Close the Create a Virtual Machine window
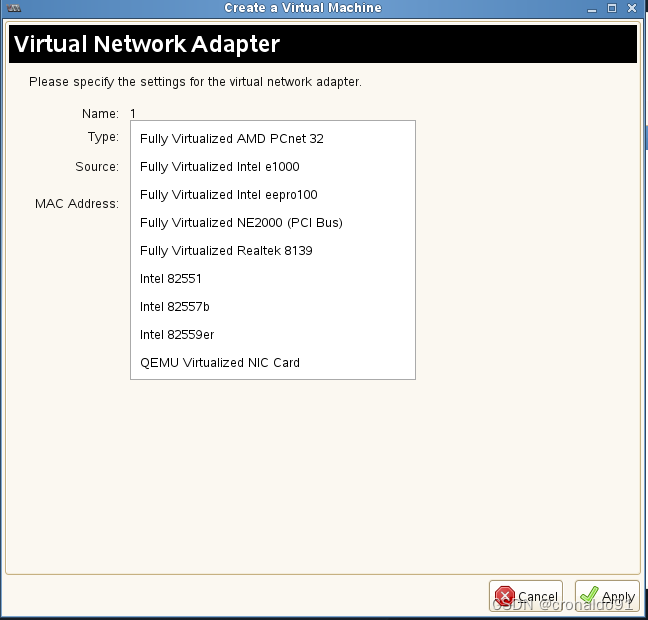This screenshot has width=648, height=620. [x=632, y=8]
